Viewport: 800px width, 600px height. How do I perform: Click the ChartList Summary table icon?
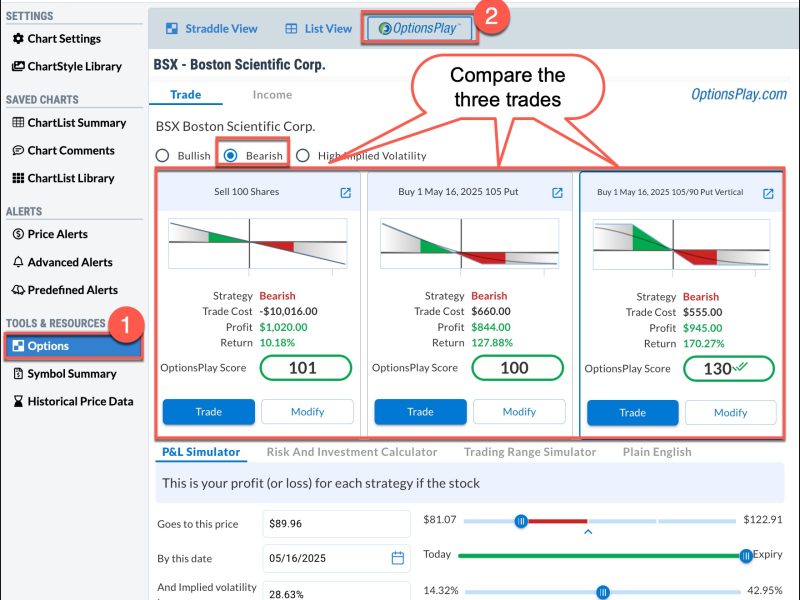(18, 122)
